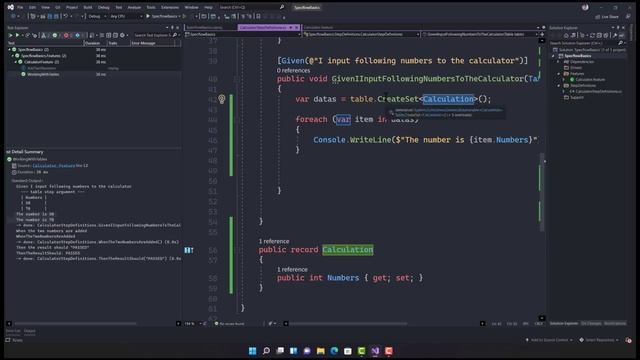The image size is (640, 360).
Task: Collapse the SpecflowBasics test root node
Action: 9,49
